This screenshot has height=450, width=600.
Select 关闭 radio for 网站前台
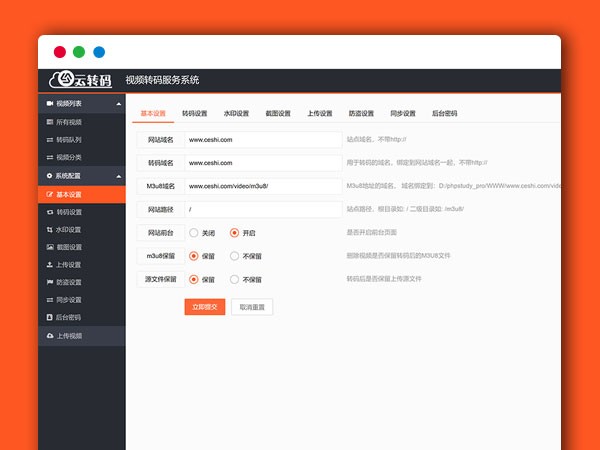coord(194,232)
